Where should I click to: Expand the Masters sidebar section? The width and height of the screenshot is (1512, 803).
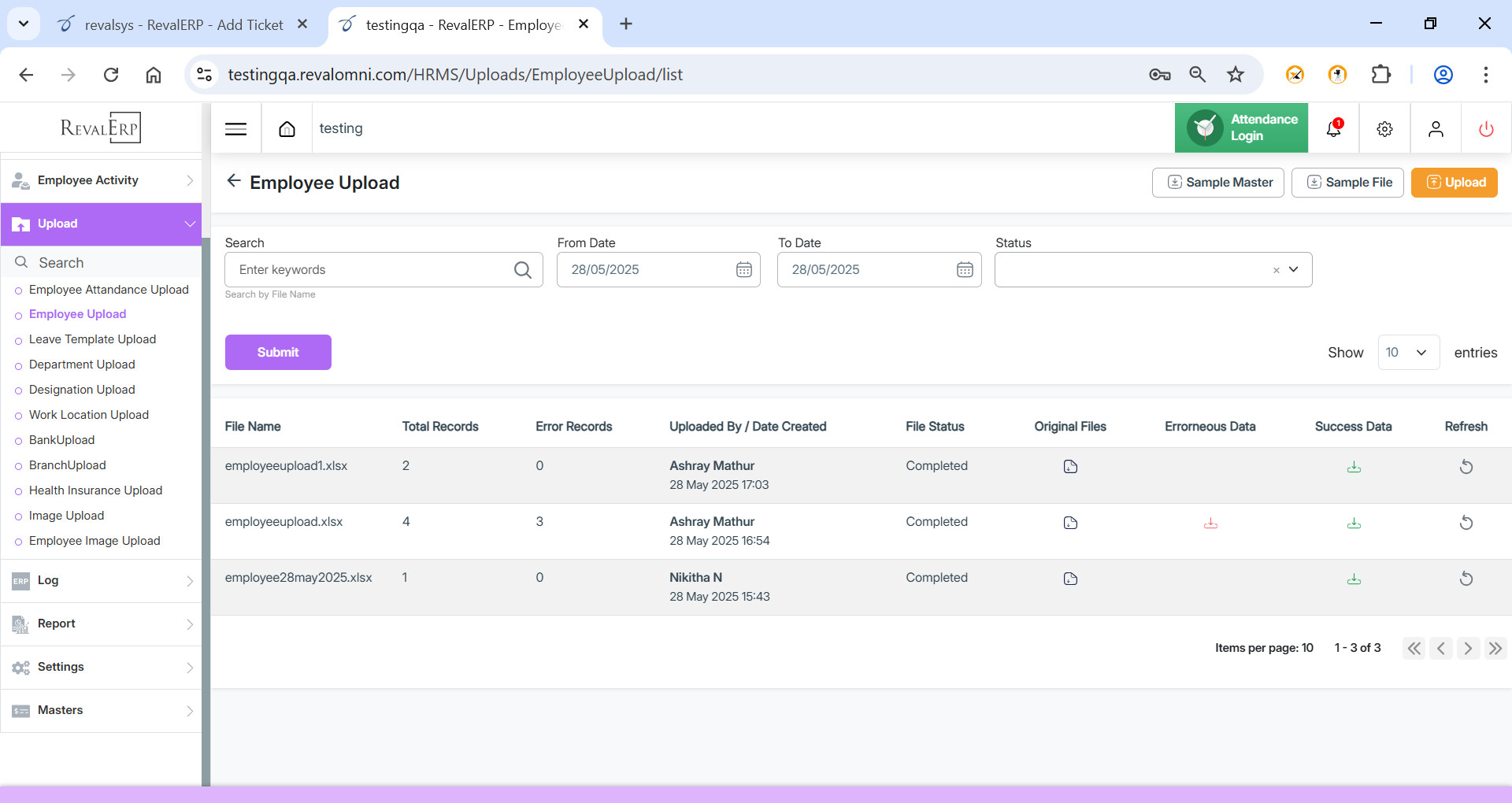click(101, 710)
